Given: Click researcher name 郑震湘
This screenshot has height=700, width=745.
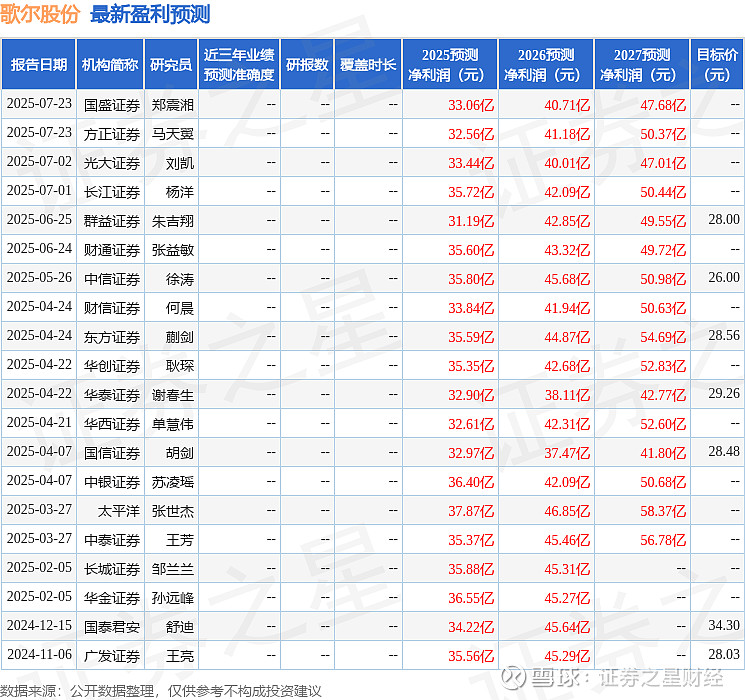Looking at the screenshot, I should [173, 105].
